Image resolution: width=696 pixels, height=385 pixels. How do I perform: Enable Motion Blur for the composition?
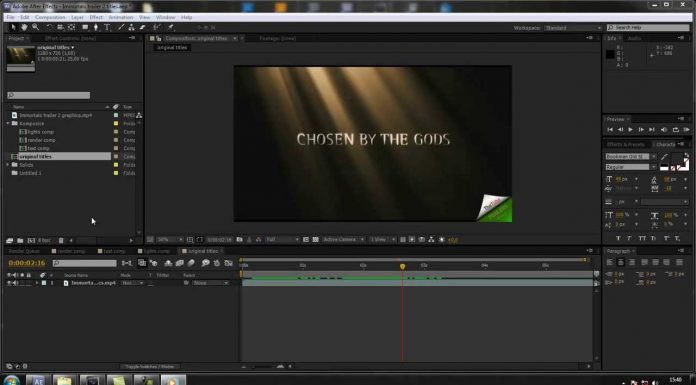point(191,263)
